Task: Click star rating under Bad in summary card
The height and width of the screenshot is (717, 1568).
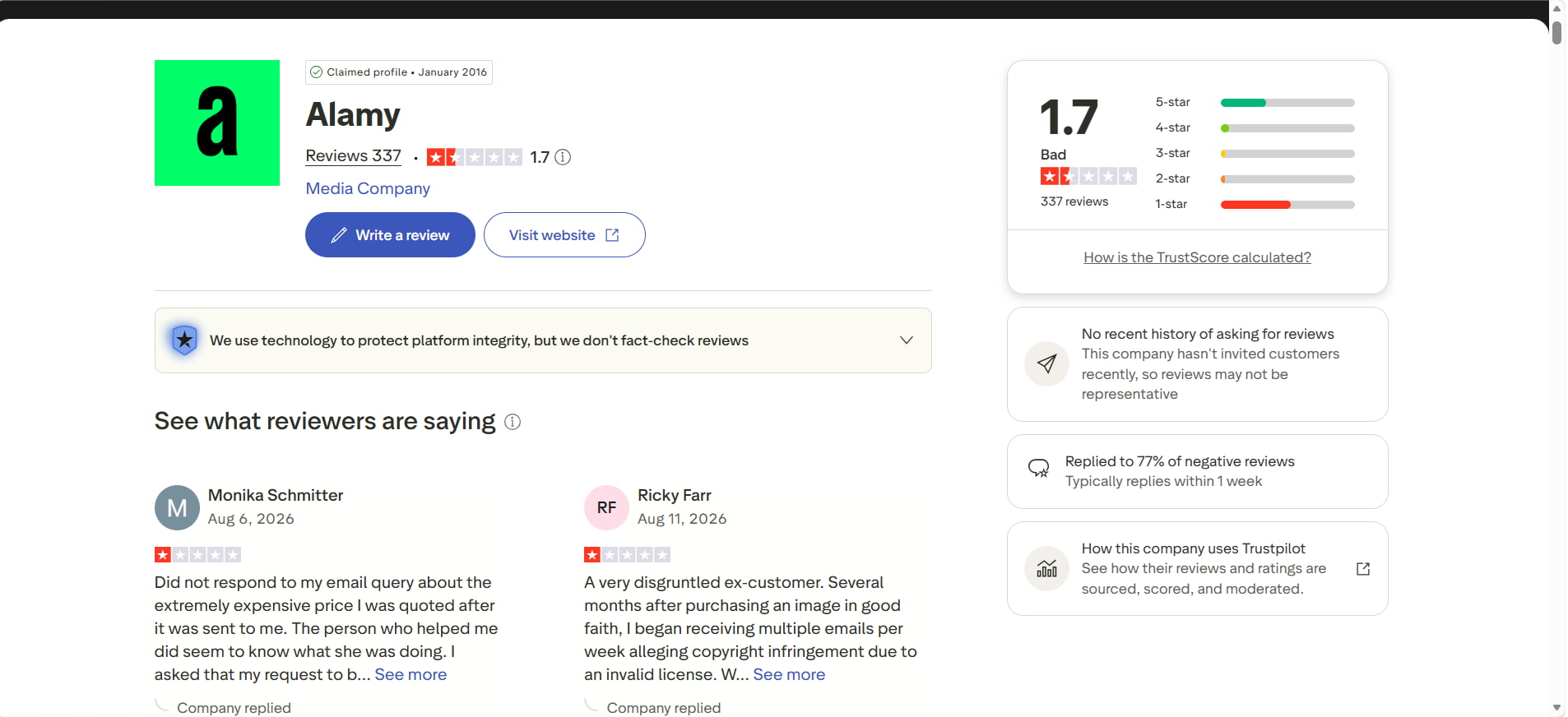Action: pos(1088,176)
